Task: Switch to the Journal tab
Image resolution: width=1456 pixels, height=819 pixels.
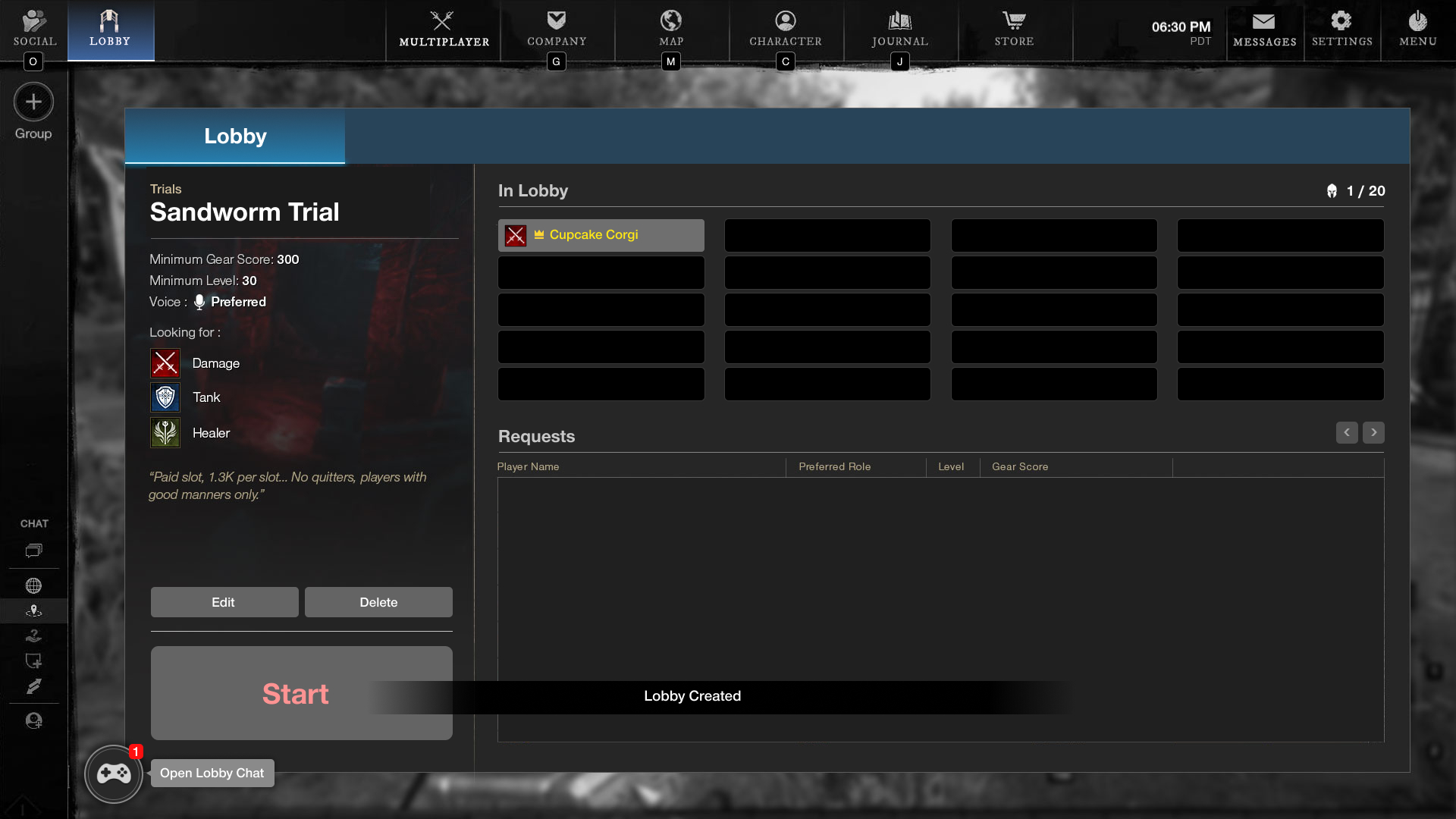Action: [899, 30]
